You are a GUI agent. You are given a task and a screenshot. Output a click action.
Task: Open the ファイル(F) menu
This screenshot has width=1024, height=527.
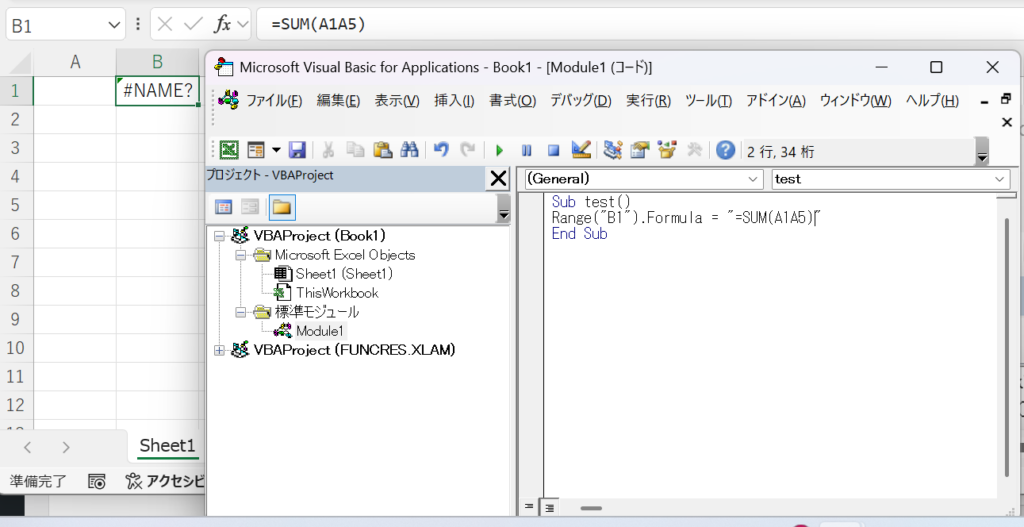(x=274, y=101)
